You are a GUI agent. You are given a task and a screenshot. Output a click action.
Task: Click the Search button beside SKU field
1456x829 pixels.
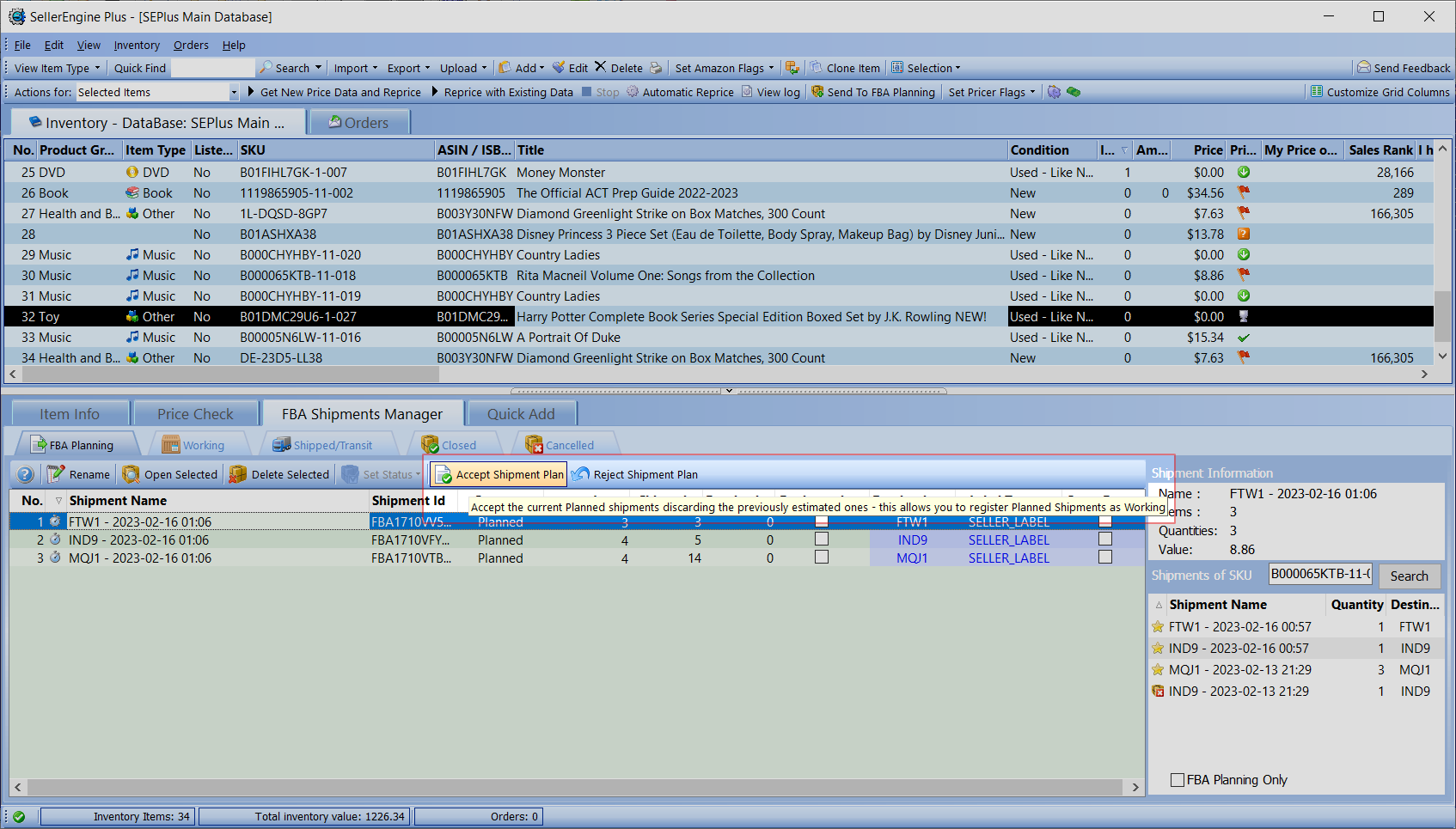point(1409,576)
